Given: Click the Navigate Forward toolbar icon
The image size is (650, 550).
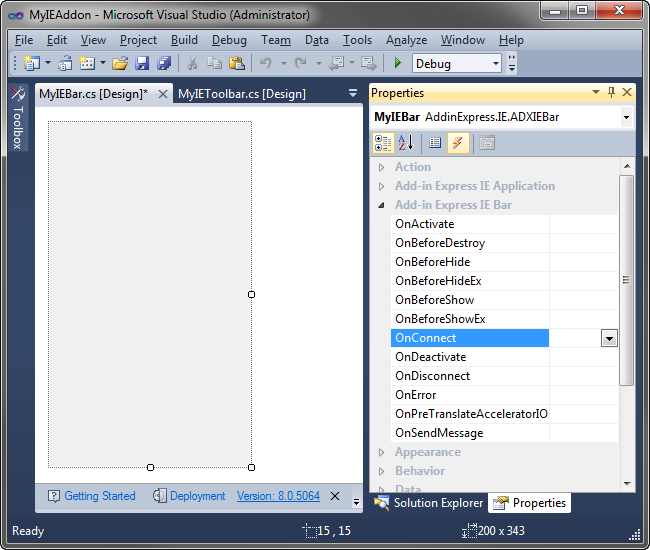Looking at the screenshot, I should click(x=369, y=63).
